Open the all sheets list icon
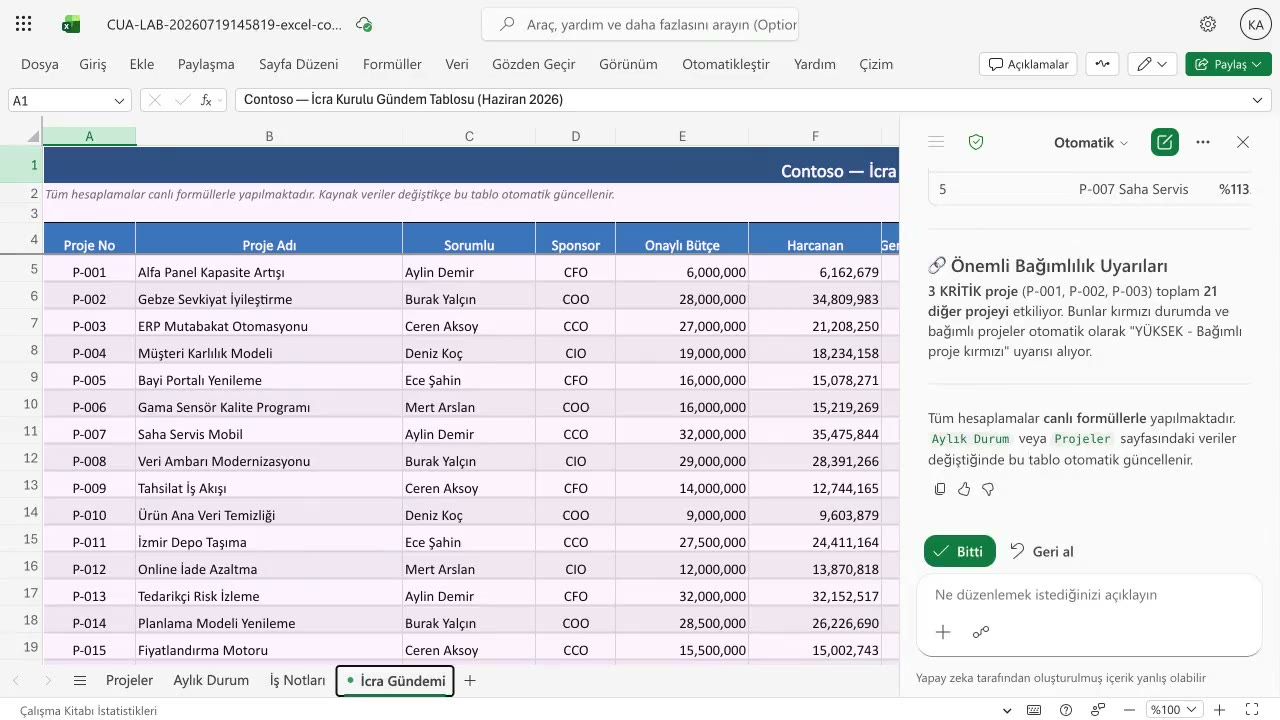The height and width of the screenshot is (720, 1280). pos(79,680)
